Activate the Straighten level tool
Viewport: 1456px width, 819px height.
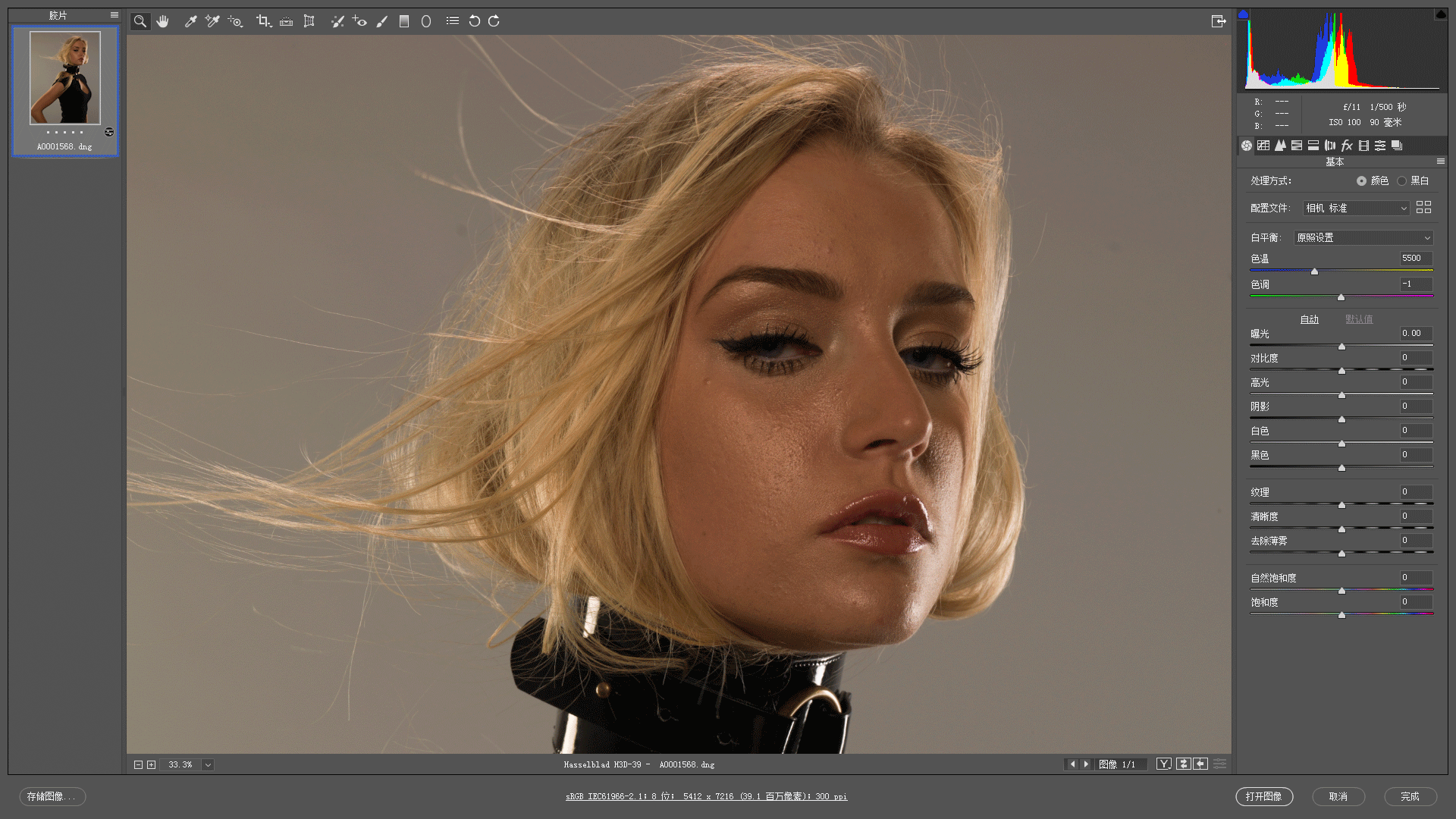[x=286, y=21]
